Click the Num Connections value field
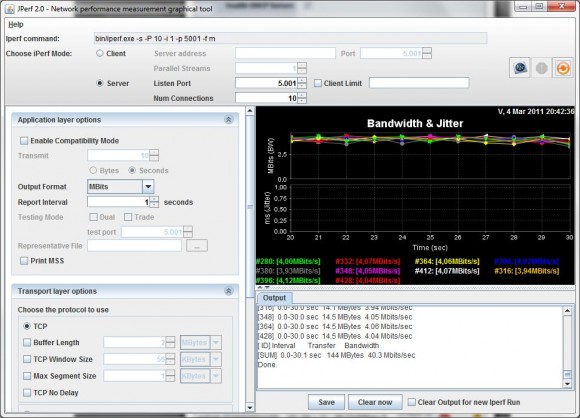The width and height of the screenshot is (580, 418). point(266,98)
